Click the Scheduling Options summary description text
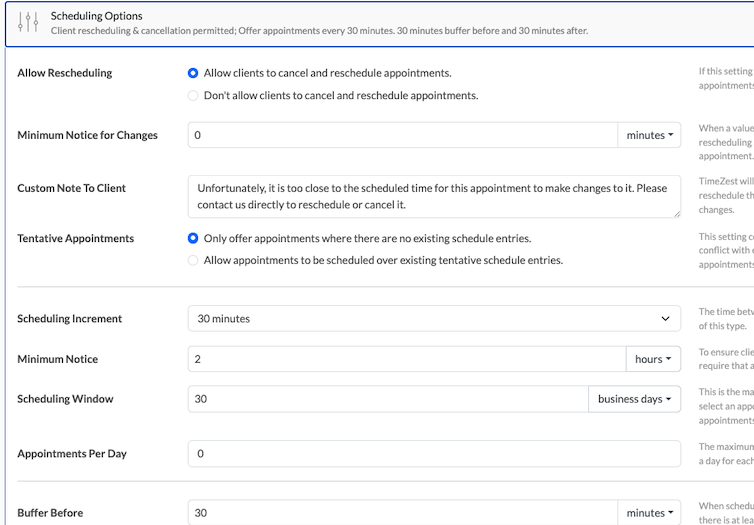The image size is (754, 525). (320, 31)
